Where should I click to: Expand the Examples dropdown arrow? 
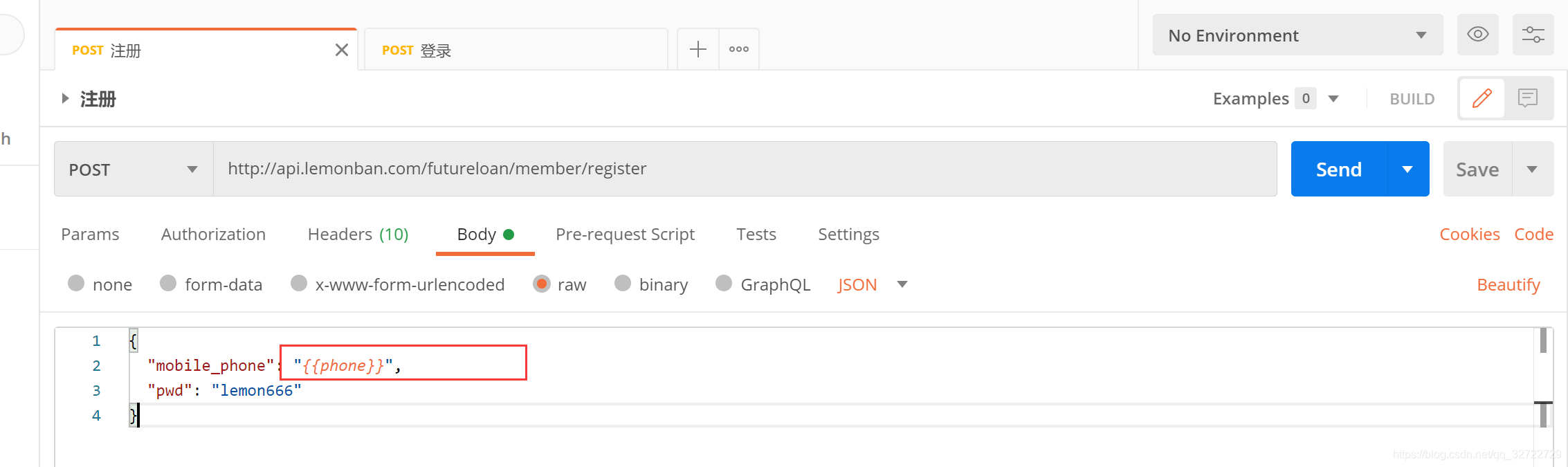[1333, 99]
